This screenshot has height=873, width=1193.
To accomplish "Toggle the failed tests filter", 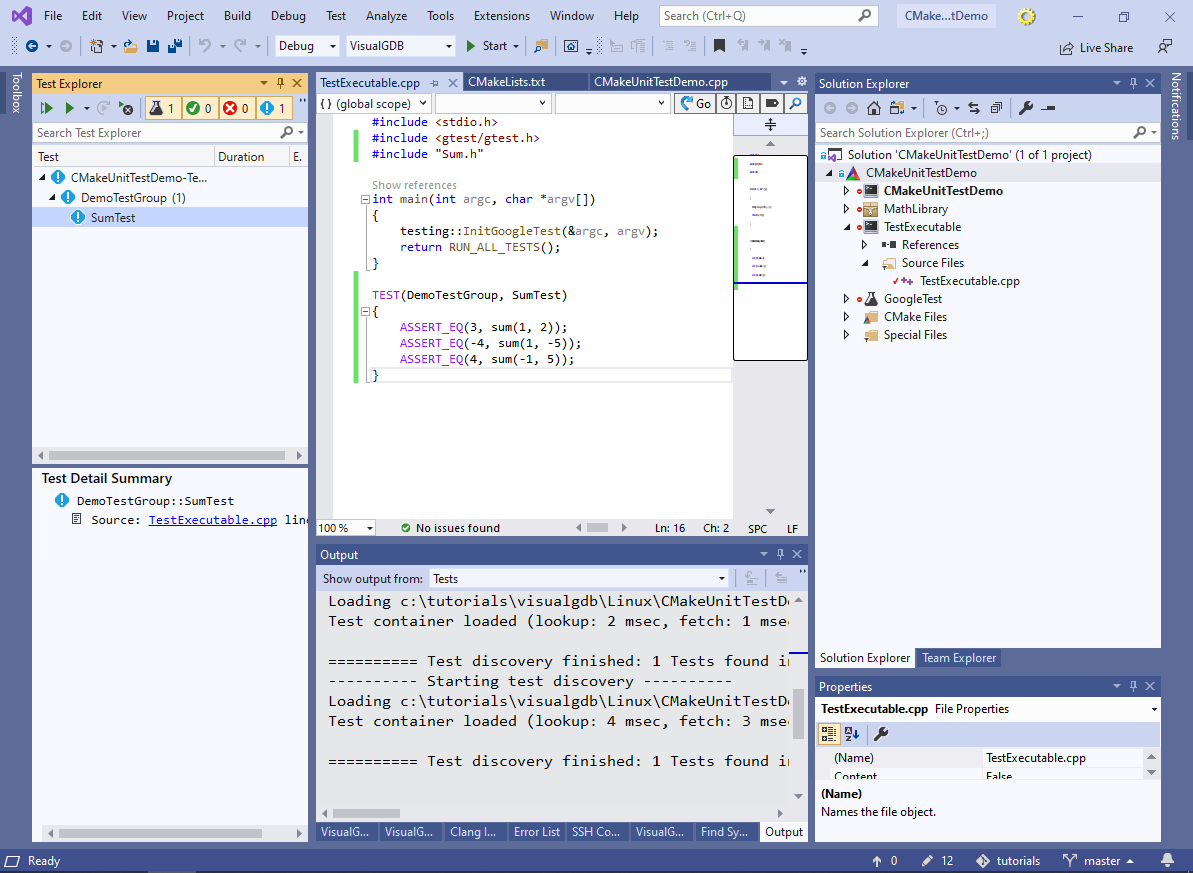I will 236,108.
